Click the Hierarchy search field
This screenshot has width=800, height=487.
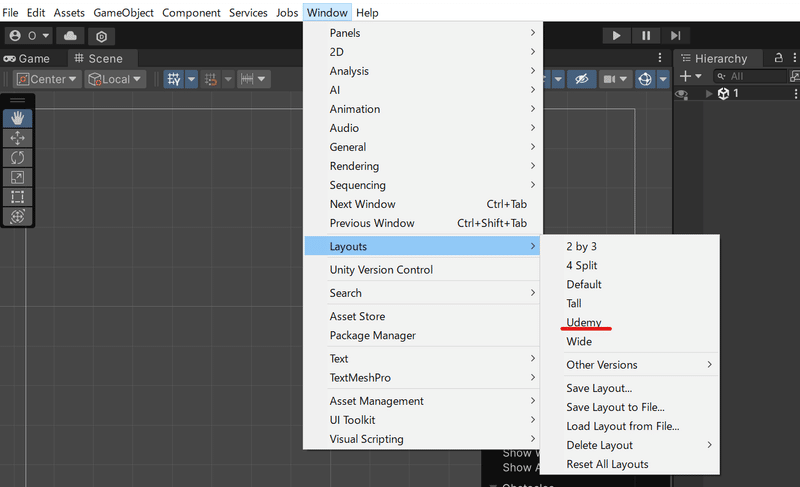coord(750,76)
